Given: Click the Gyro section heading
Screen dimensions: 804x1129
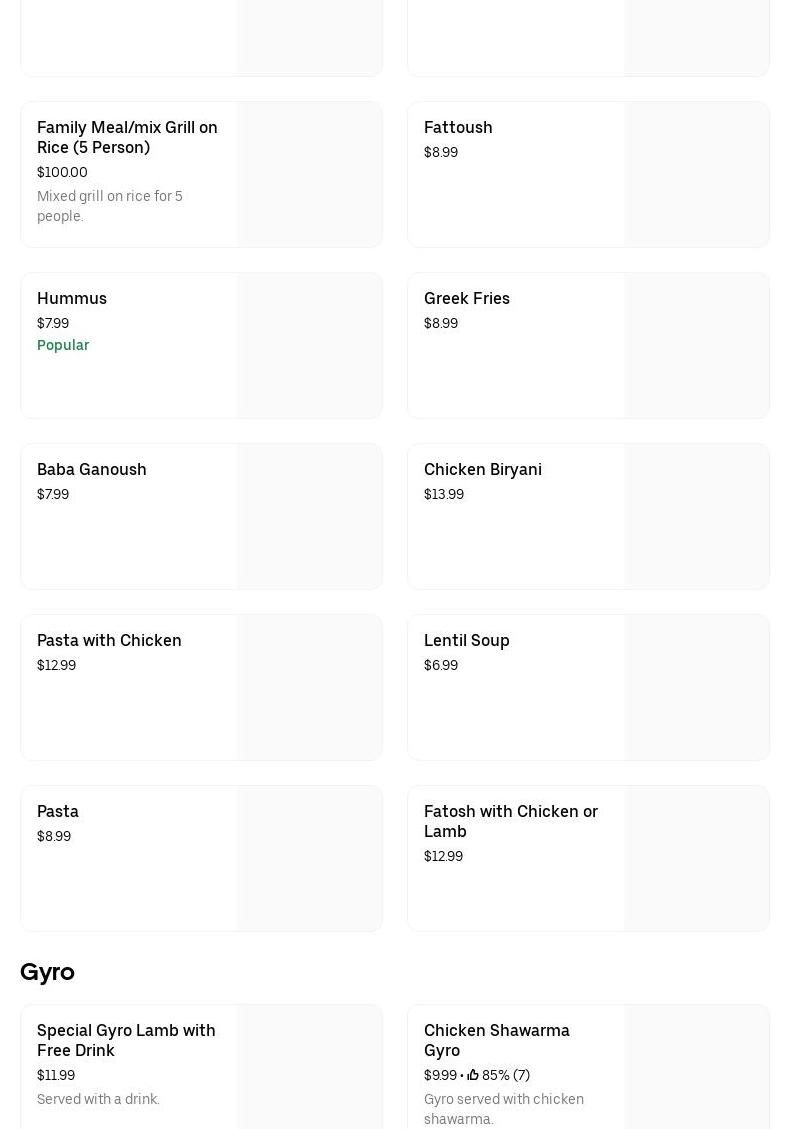Looking at the screenshot, I should pyautogui.click(x=47, y=972).
